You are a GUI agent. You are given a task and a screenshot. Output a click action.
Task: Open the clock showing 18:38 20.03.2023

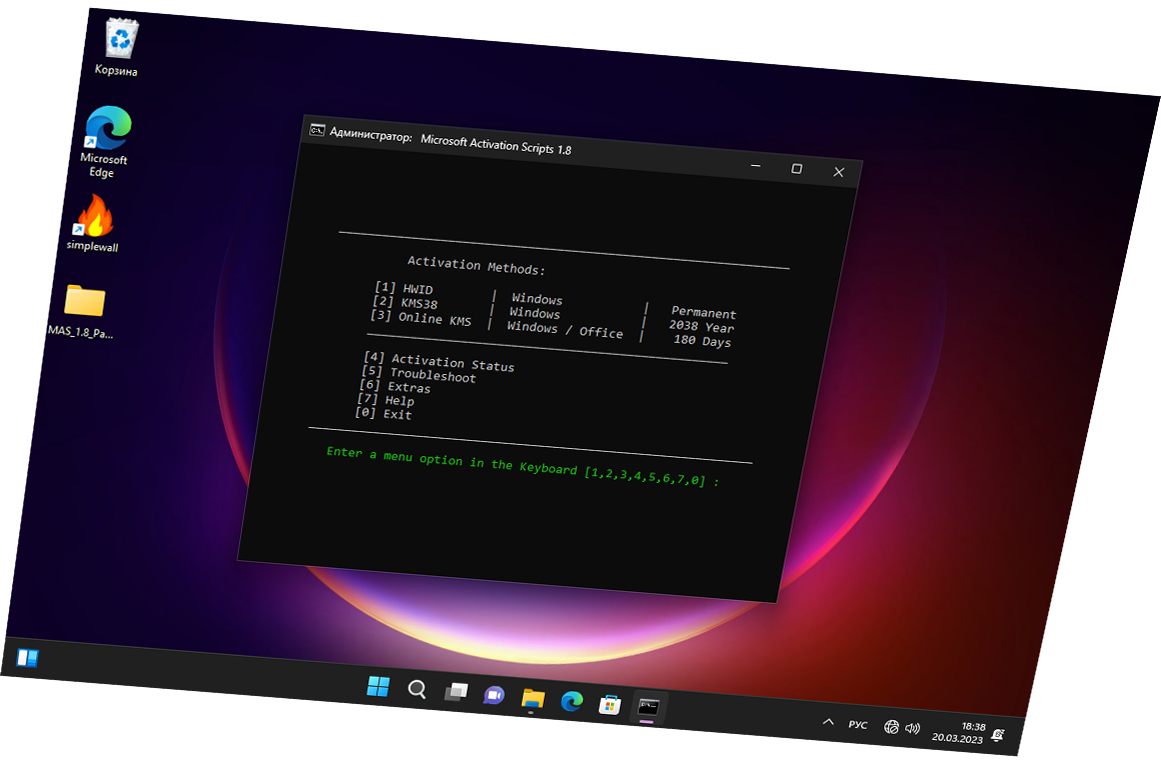(x=959, y=732)
